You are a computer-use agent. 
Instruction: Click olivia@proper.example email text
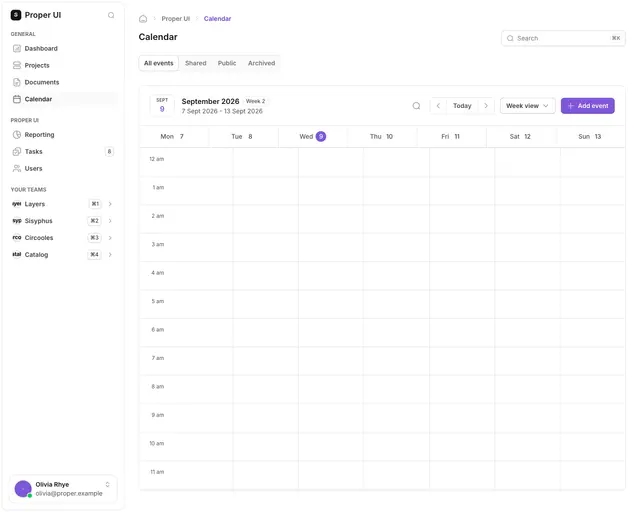[69, 494]
